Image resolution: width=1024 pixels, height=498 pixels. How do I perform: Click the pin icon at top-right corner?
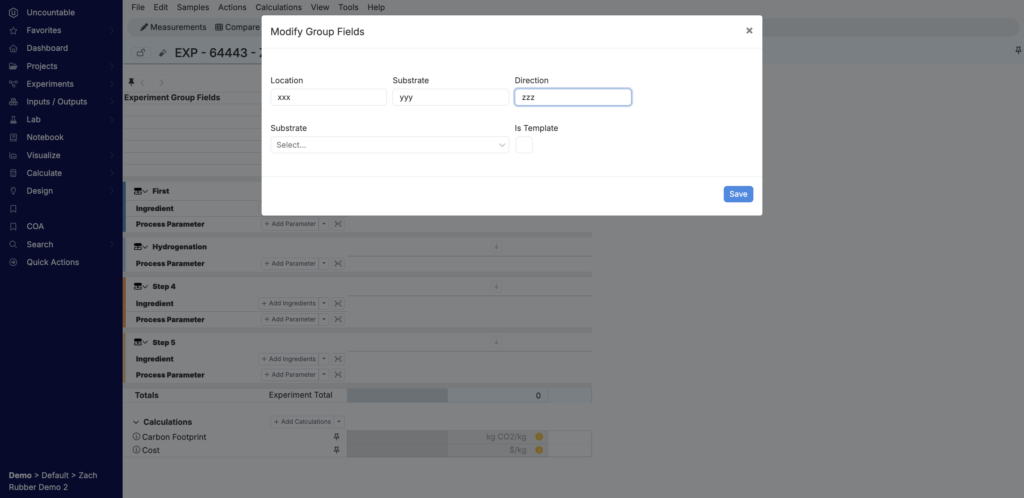pos(1017,50)
